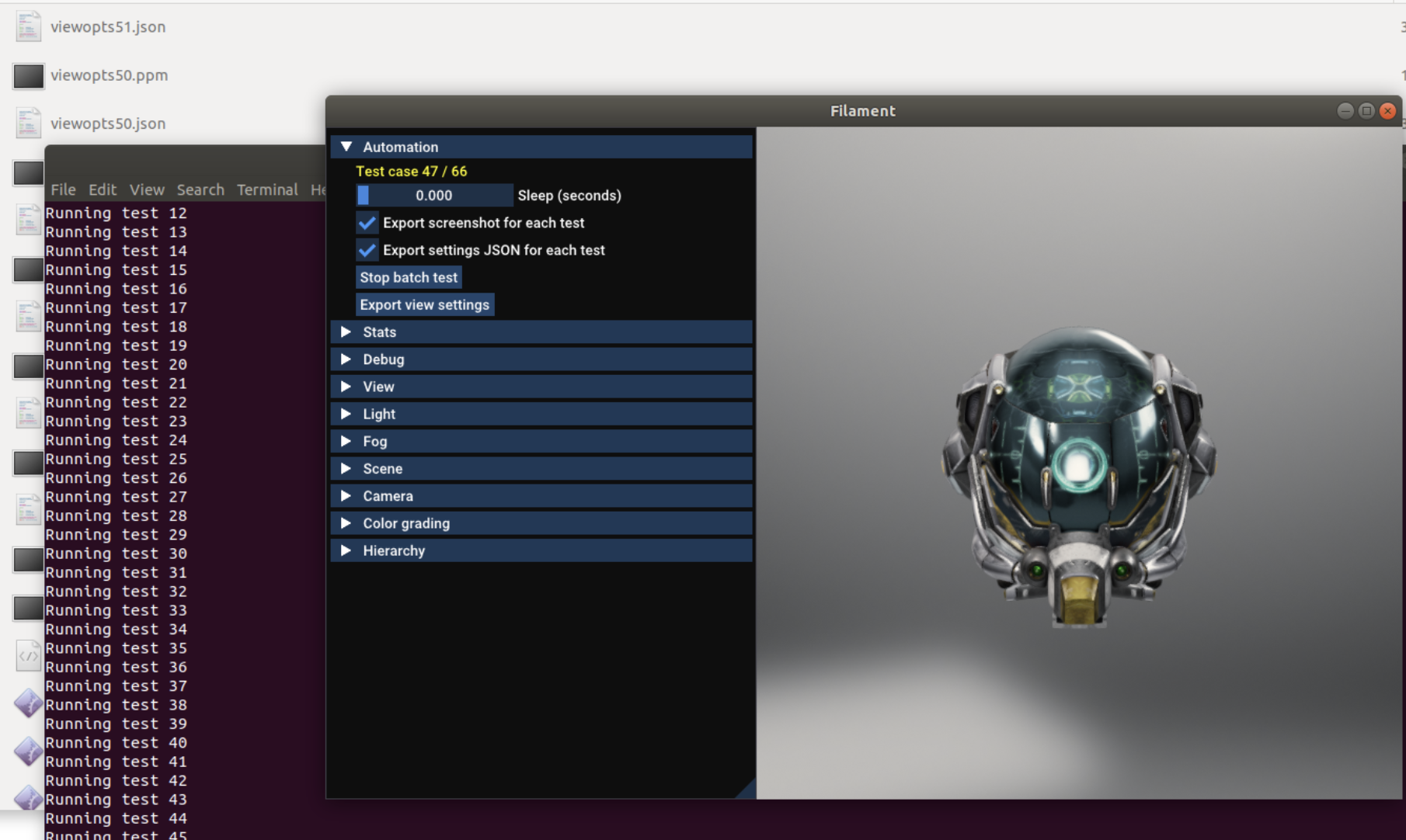Expand the Camera section
The width and height of the screenshot is (1406, 840).
541,496
